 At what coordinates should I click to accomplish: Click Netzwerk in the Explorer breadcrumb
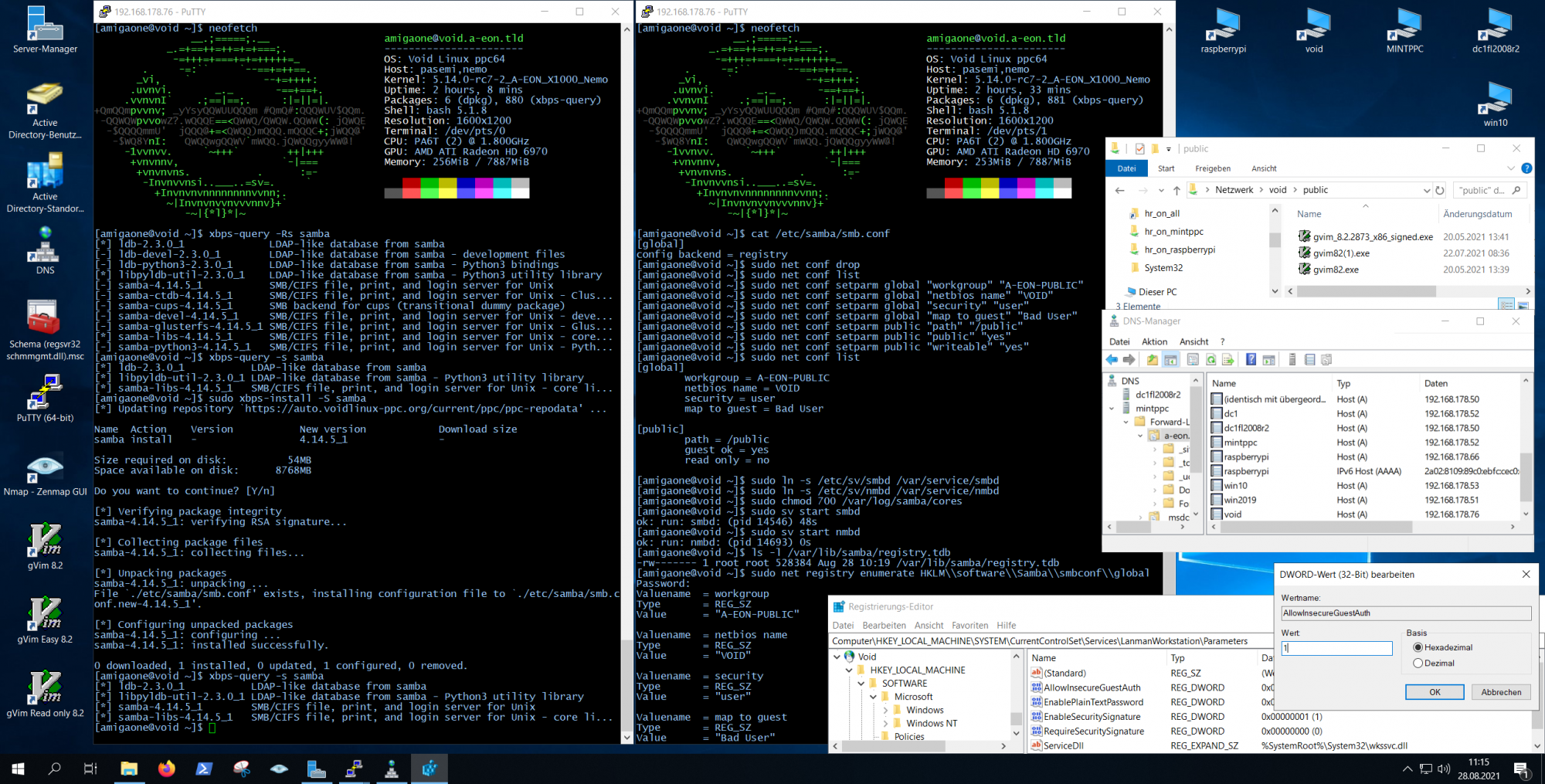click(1234, 190)
